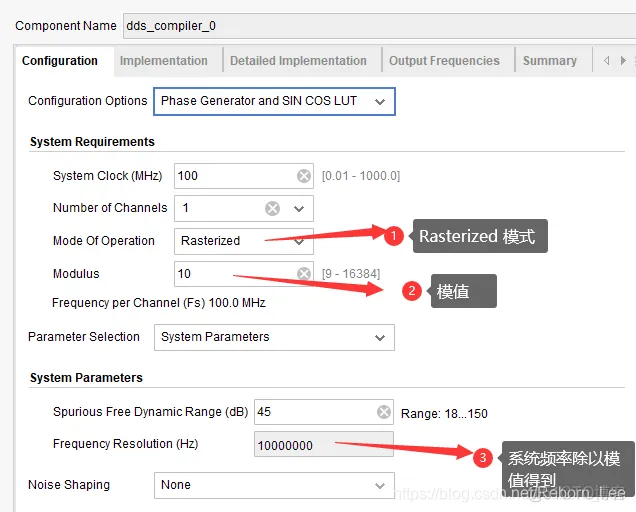
Task: Open the Parameter Selection dropdown
Action: (274, 337)
